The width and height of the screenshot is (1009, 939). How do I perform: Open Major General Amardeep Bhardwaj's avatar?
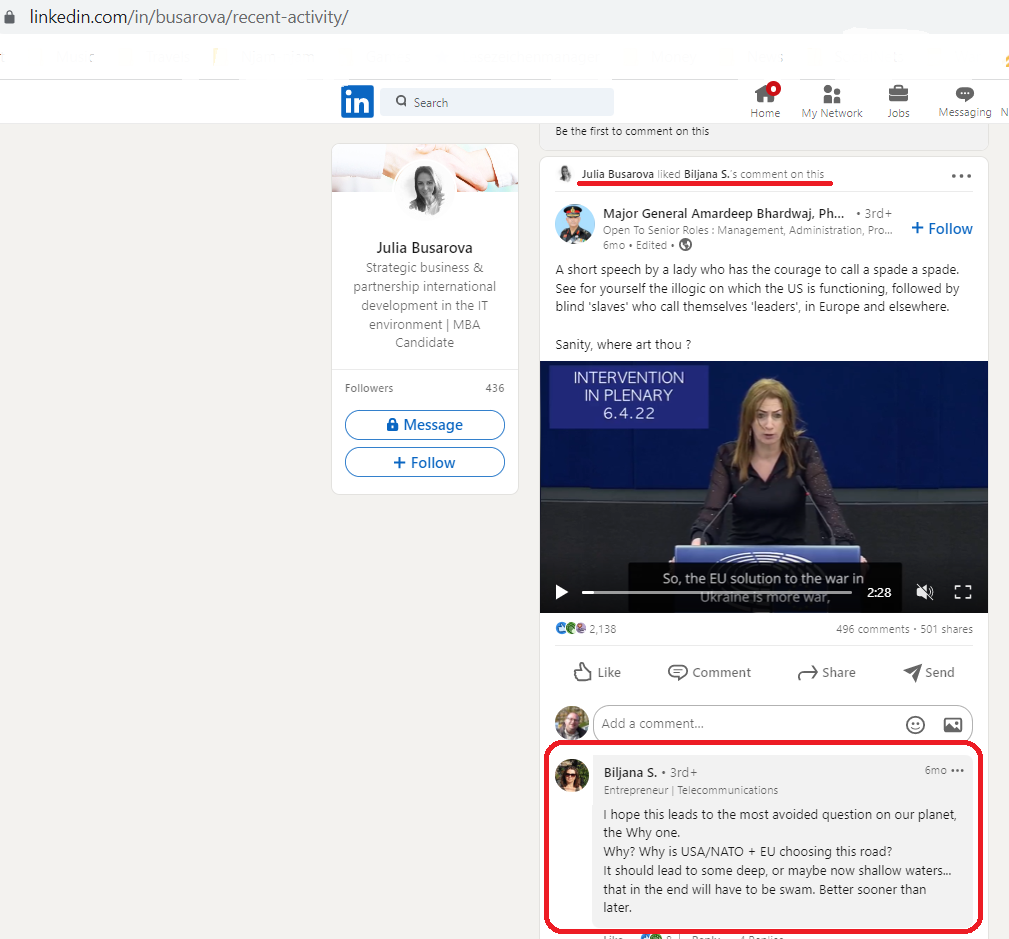[575, 224]
